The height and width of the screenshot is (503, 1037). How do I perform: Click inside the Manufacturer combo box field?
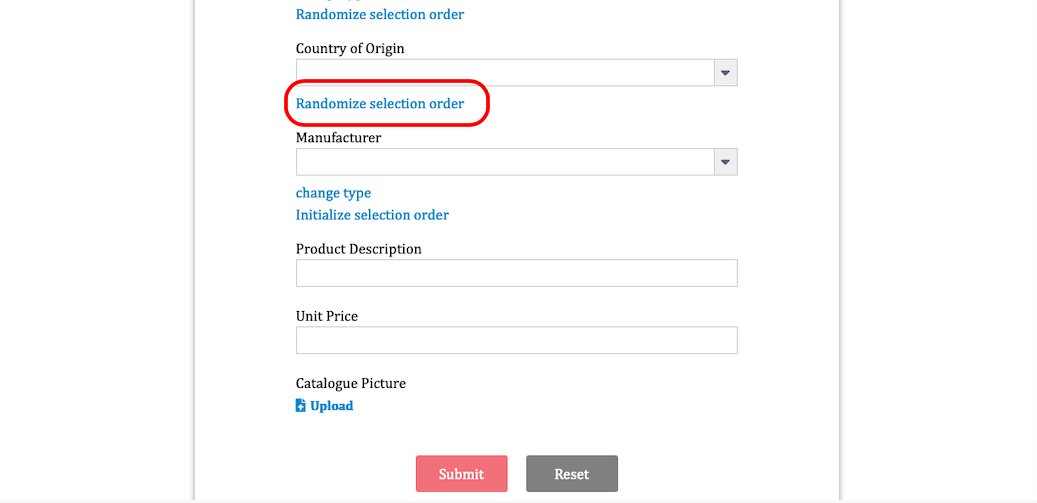pyautogui.click(x=505, y=162)
